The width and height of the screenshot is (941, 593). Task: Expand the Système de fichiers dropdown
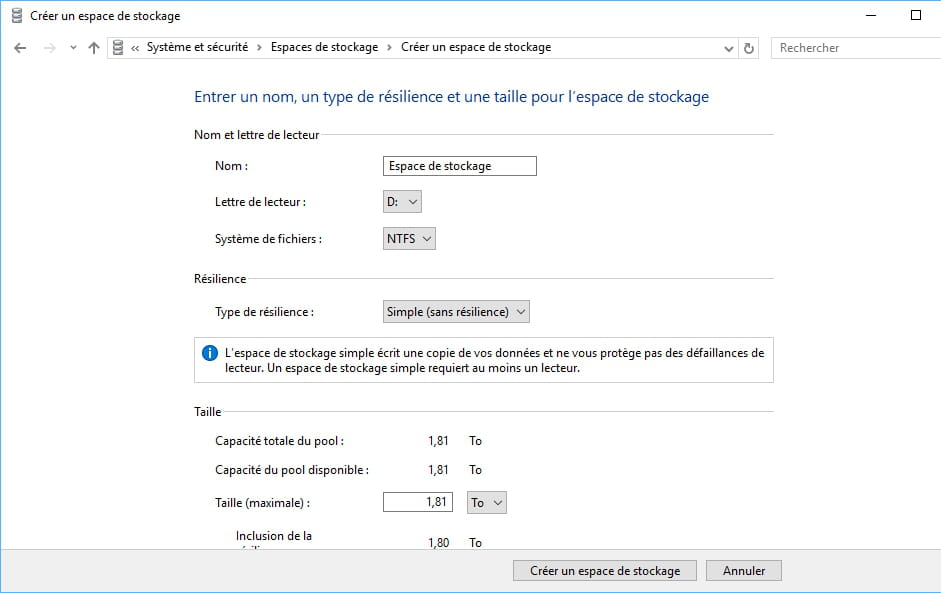(409, 239)
